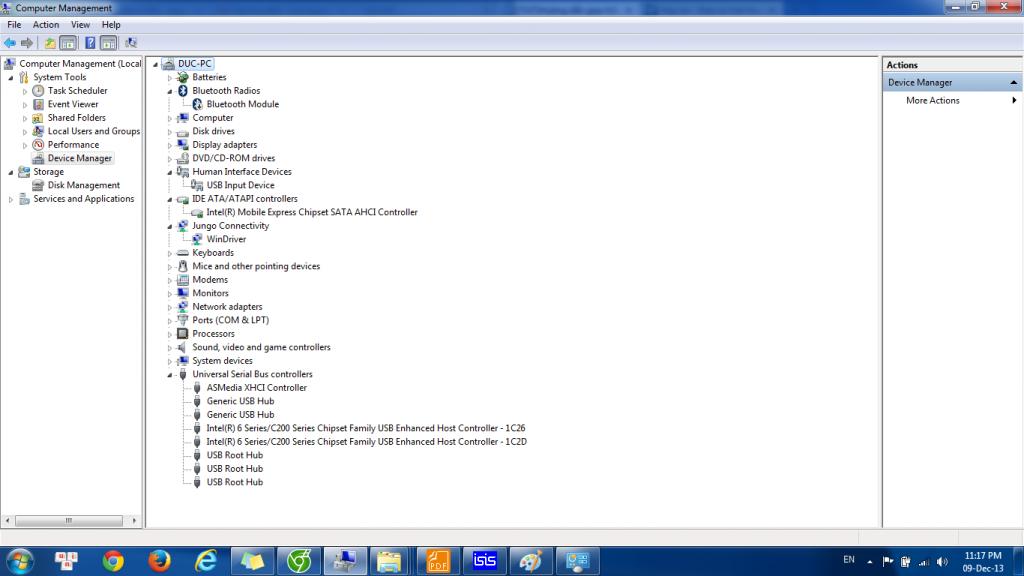Click the Task Scheduler clock icon
The height and width of the screenshot is (576, 1024).
pyautogui.click(x=39, y=91)
